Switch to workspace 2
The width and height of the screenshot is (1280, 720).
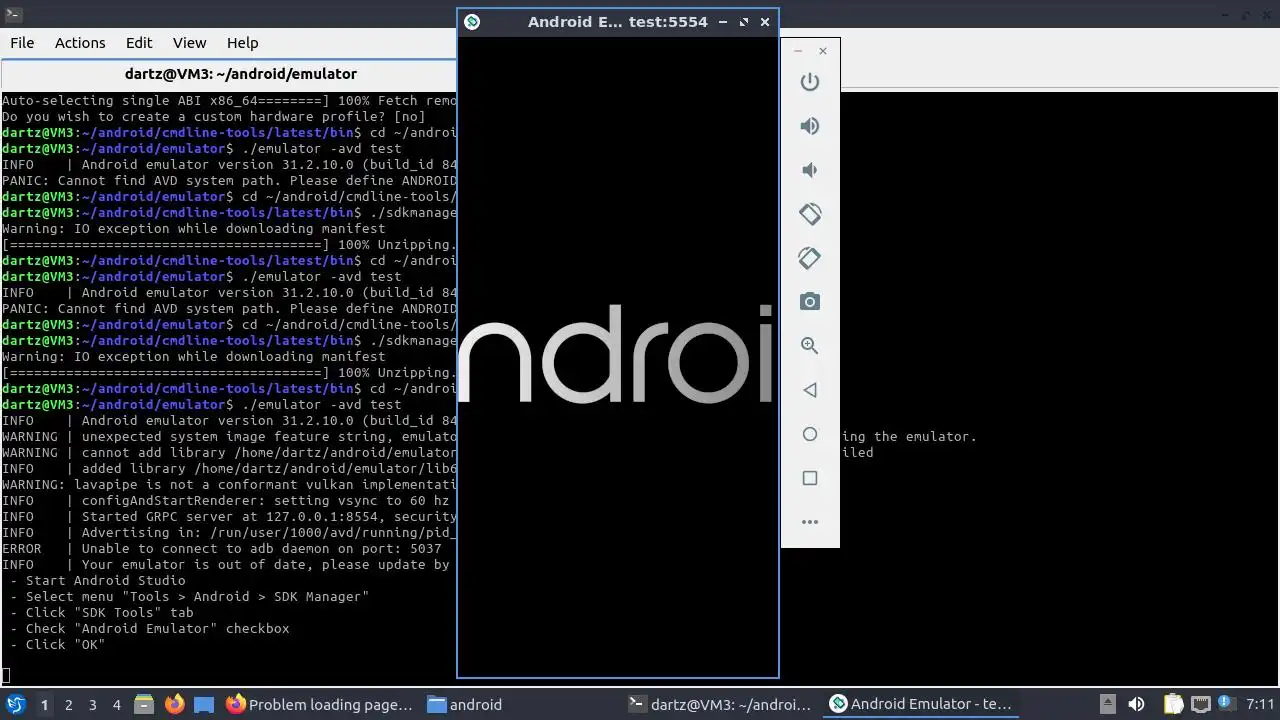click(x=68, y=704)
